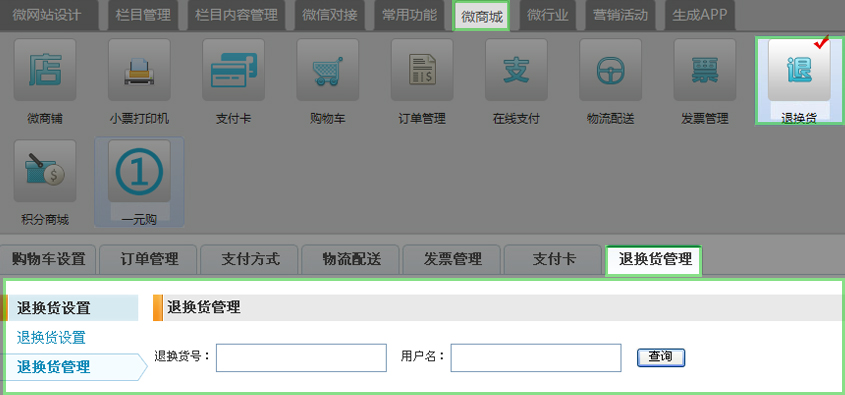Open the 生成APP top tab
This screenshot has height=395, width=845.
pyautogui.click(x=699, y=15)
